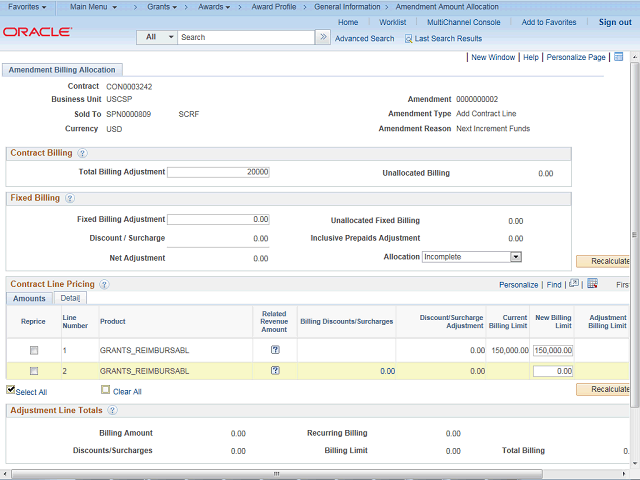Click Related Revenue Amount icon for line 2
This screenshot has height=480, width=640.
(x=274, y=370)
